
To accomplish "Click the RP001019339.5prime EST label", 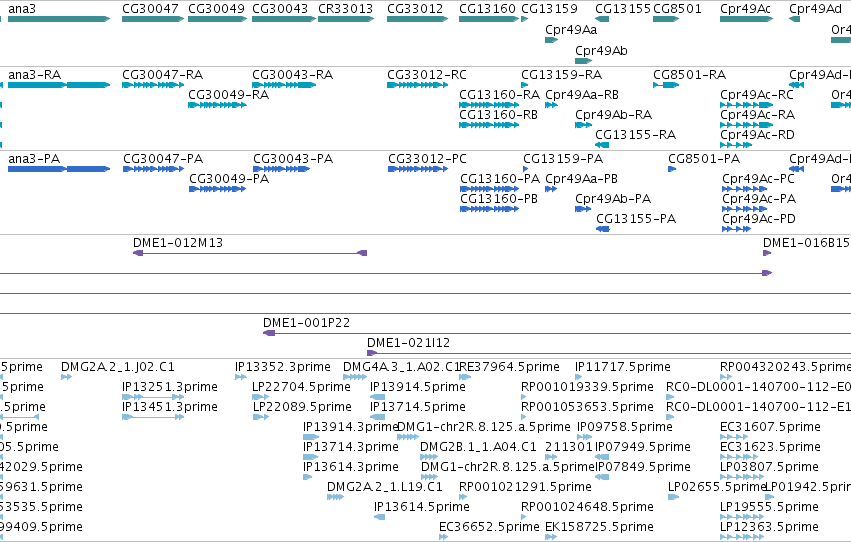I will [x=587, y=386].
